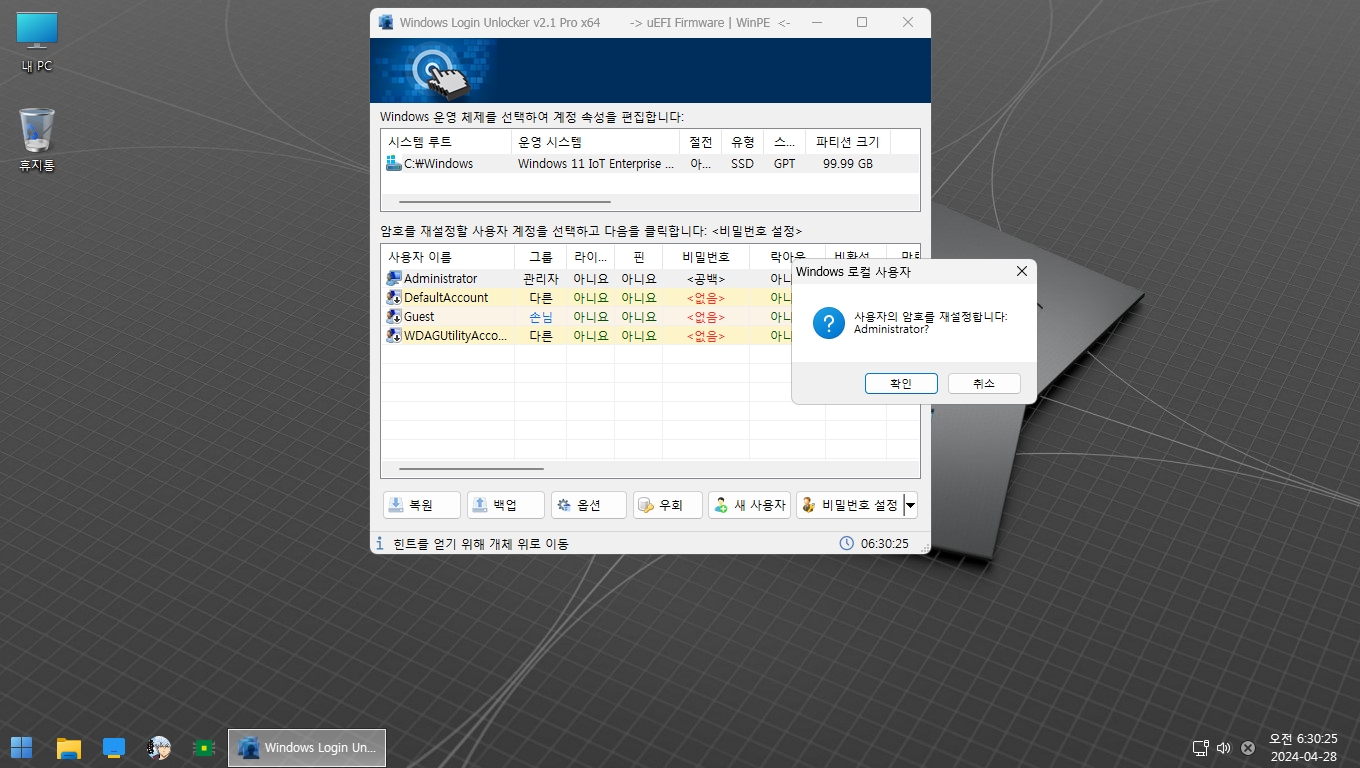Open the green chip taskbar app
This screenshot has width=1360, height=768.
(x=204, y=747)
